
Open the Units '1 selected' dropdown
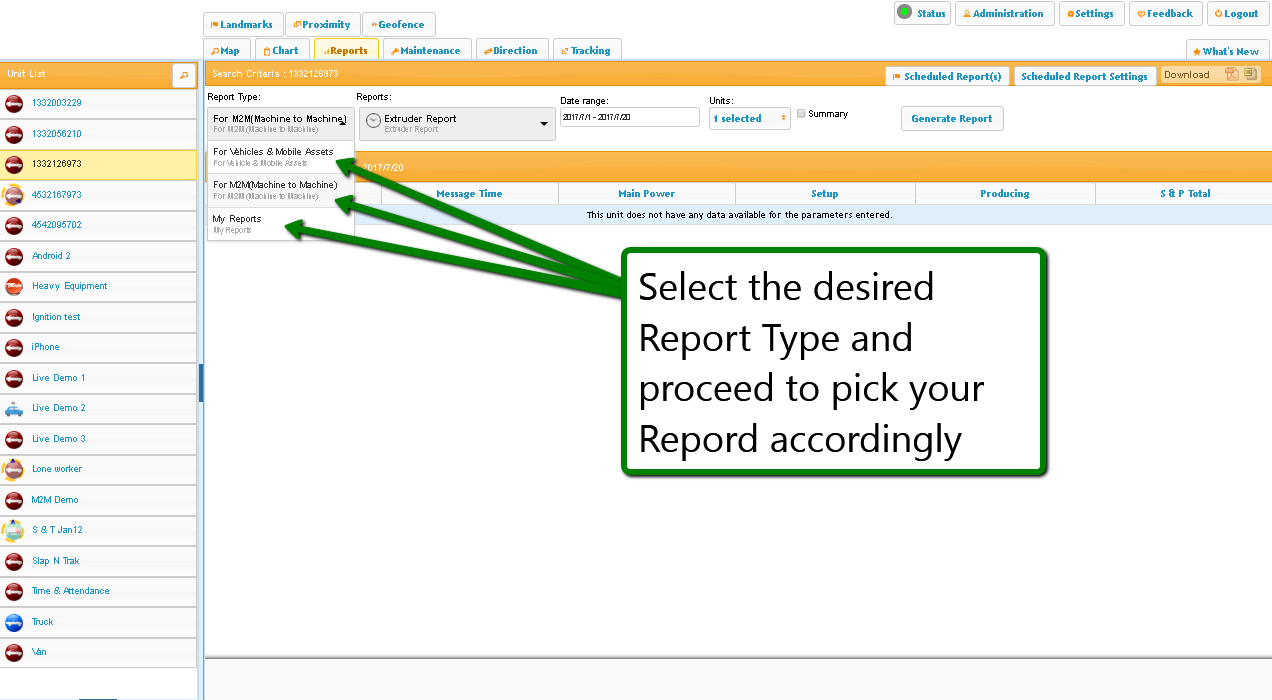point(749,119)
